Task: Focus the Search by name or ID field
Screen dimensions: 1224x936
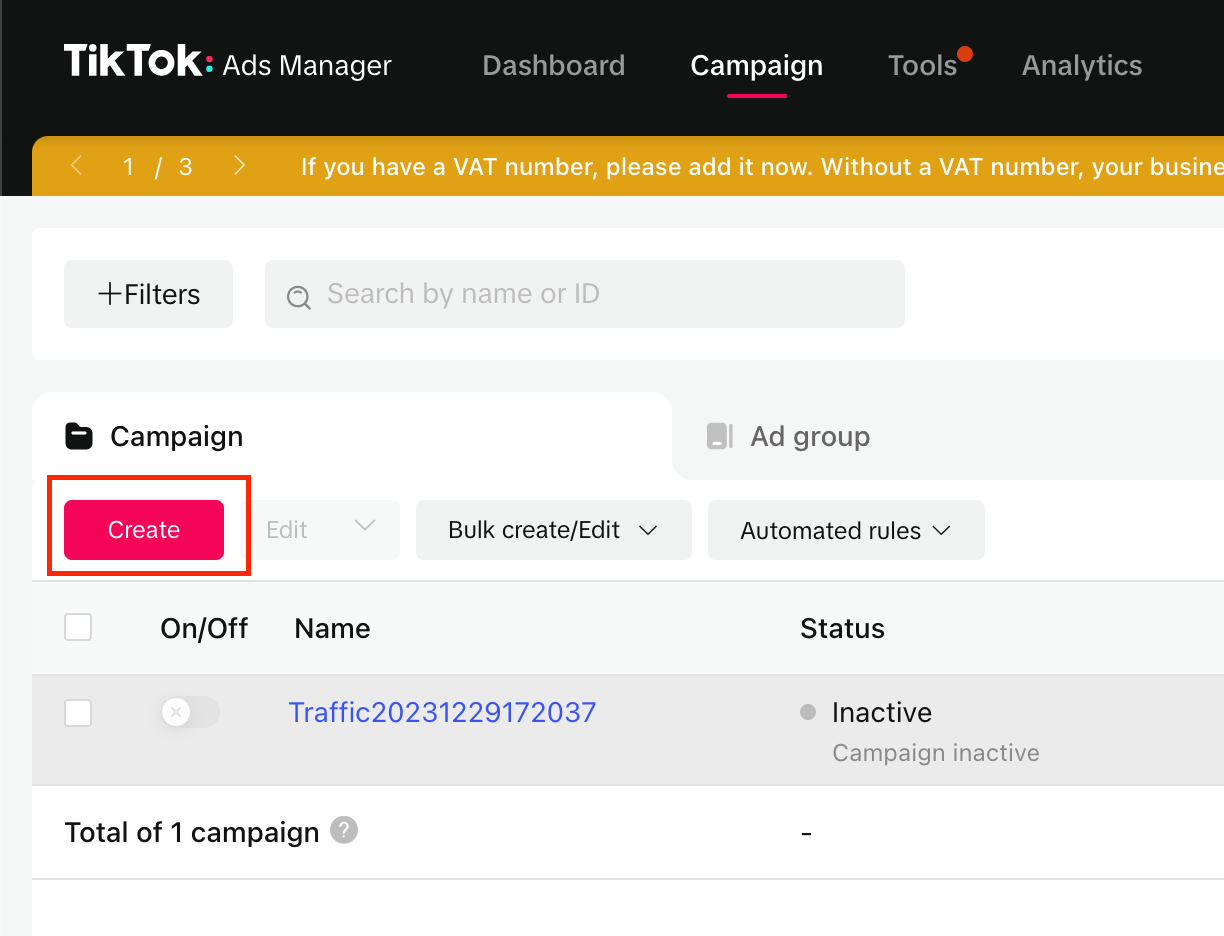Action: [585, 294]
